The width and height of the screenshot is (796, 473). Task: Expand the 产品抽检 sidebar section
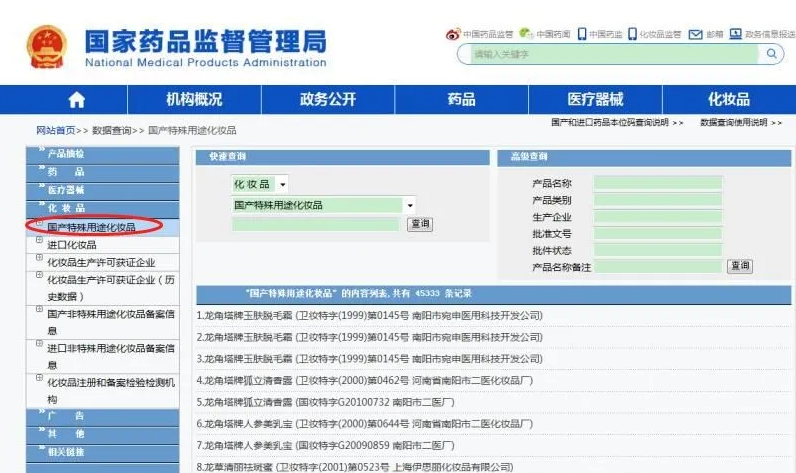pos(103,154)
